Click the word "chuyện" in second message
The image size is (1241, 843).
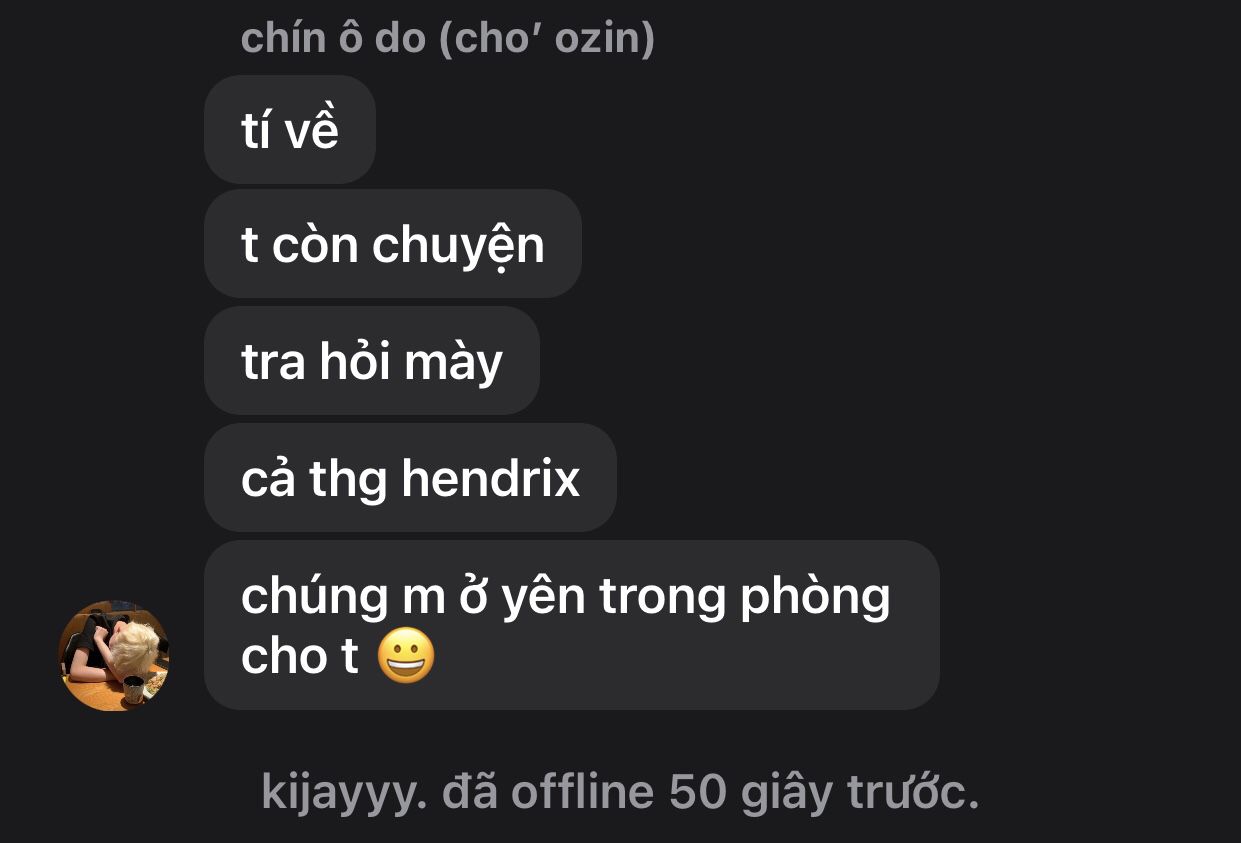tap(458, 247)
